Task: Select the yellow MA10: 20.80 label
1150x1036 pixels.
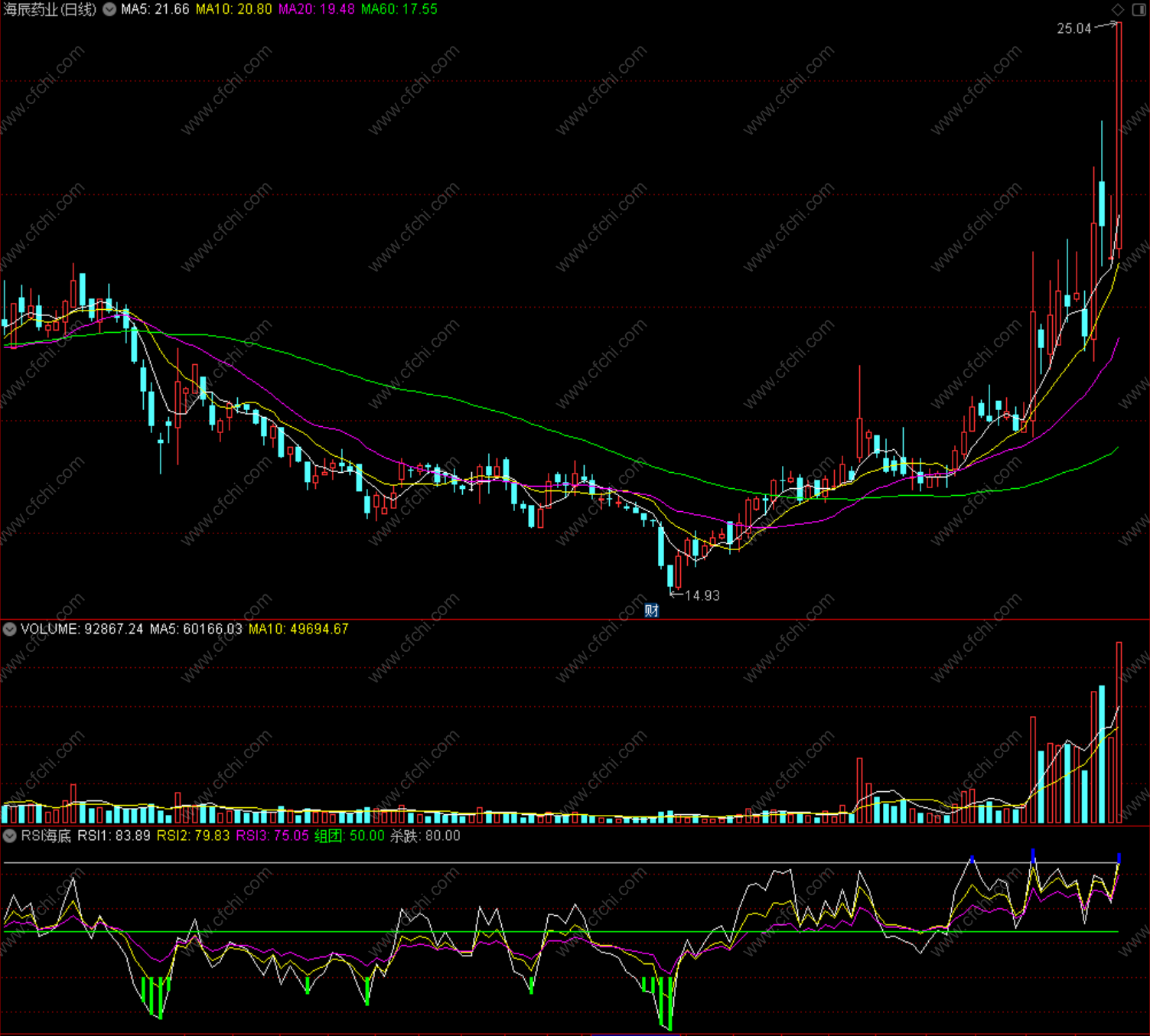Action: point(233,9)
